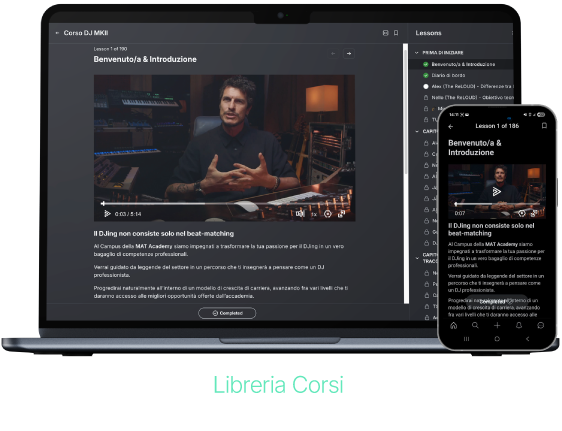
Task: Tap chat bubble icon in phone bottom bar
Action: 540,326
